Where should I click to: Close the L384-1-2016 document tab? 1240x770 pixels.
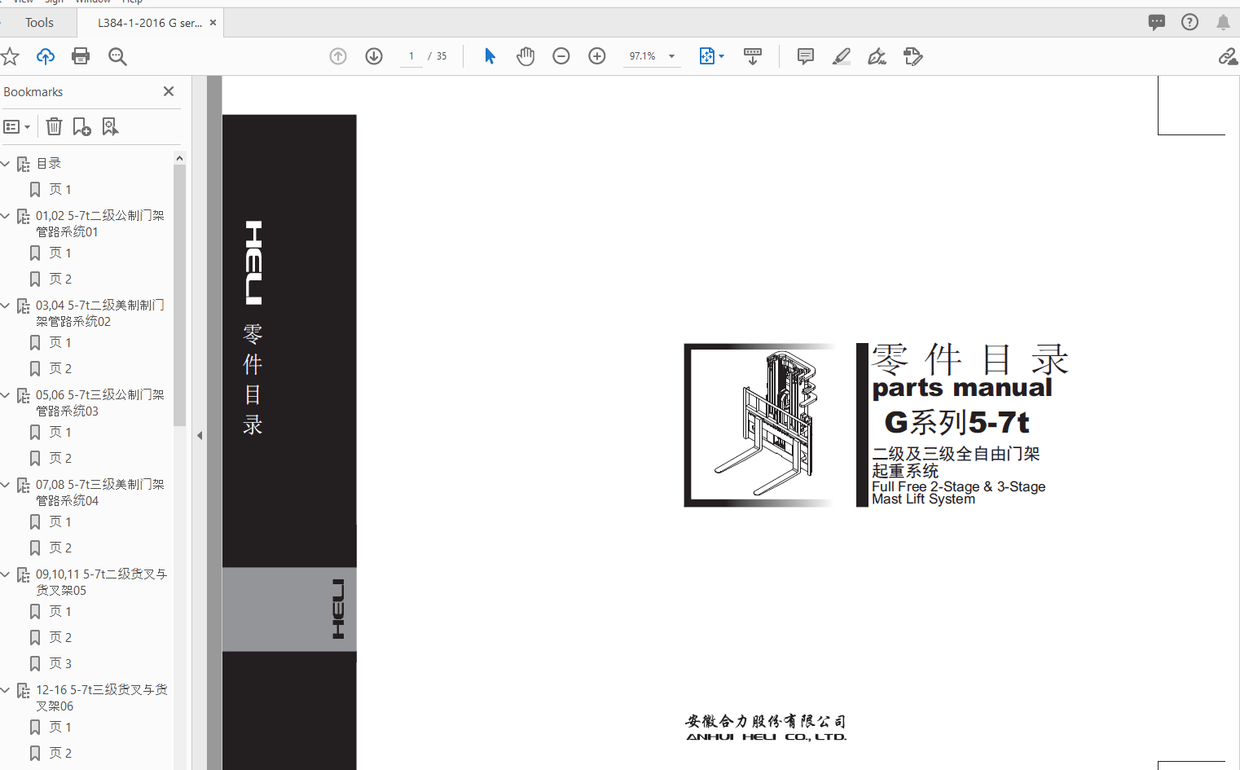213,23
